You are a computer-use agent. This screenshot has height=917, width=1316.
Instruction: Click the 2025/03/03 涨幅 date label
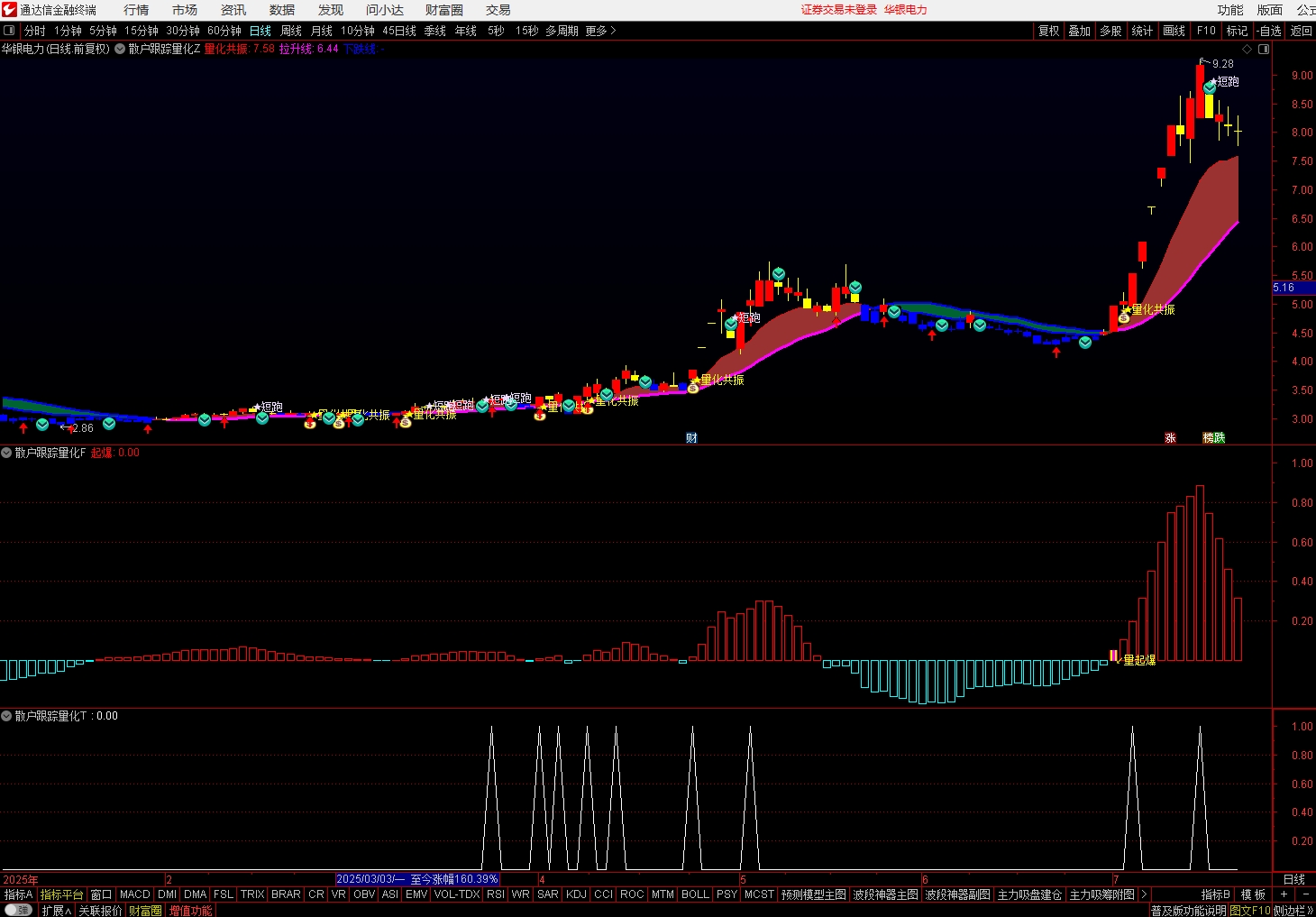(x=417, y=879)
